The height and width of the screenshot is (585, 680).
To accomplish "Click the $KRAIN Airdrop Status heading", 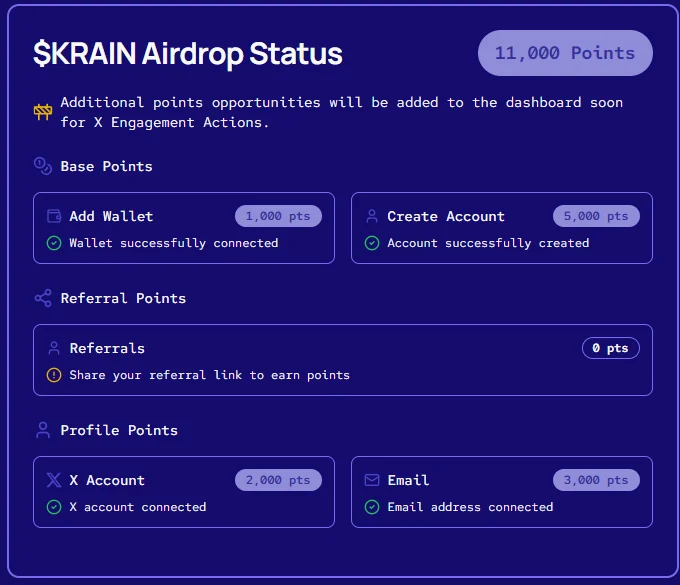I will 188,54.
